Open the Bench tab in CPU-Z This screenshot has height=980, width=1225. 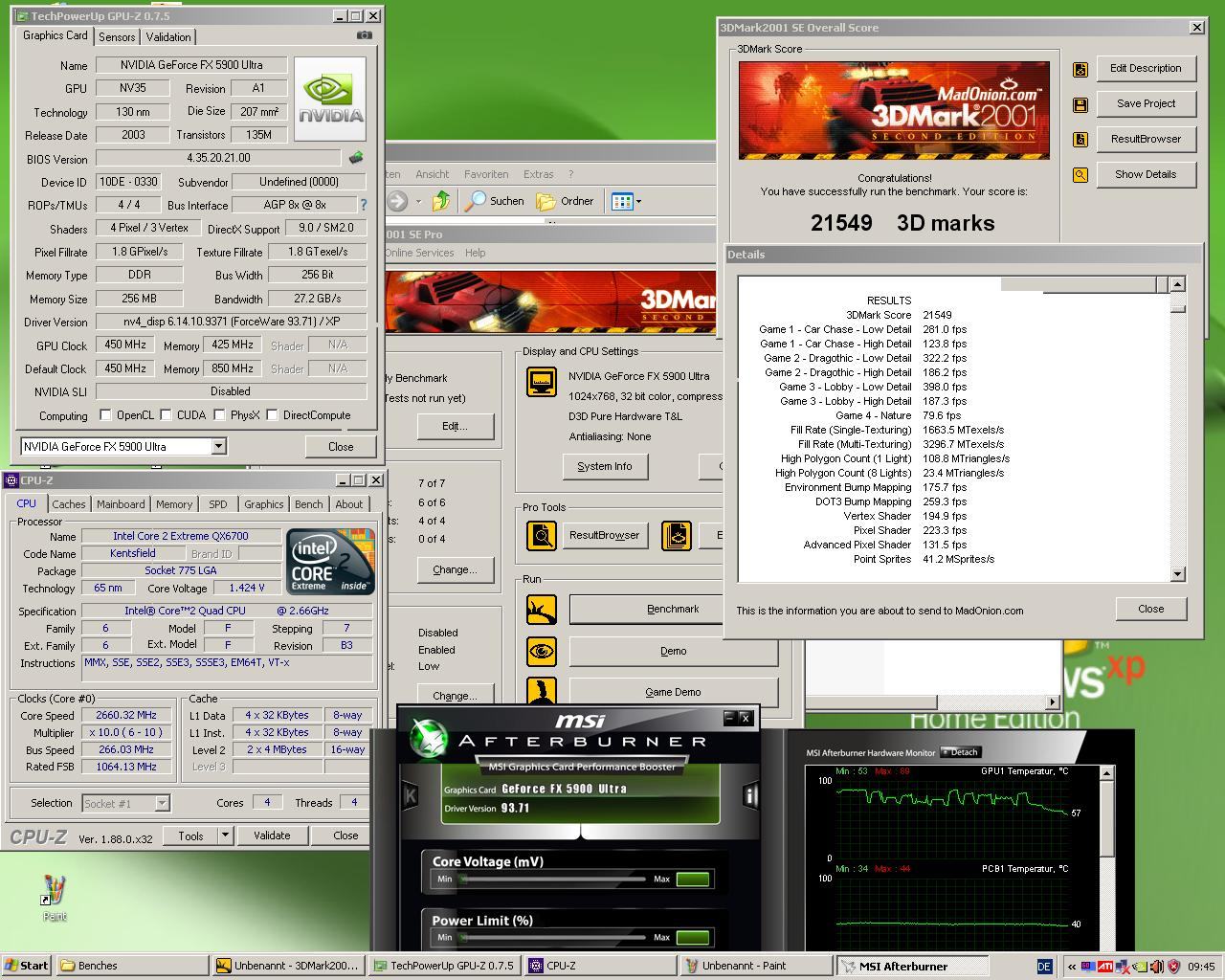pyautogui.click(x=308, y=503)
